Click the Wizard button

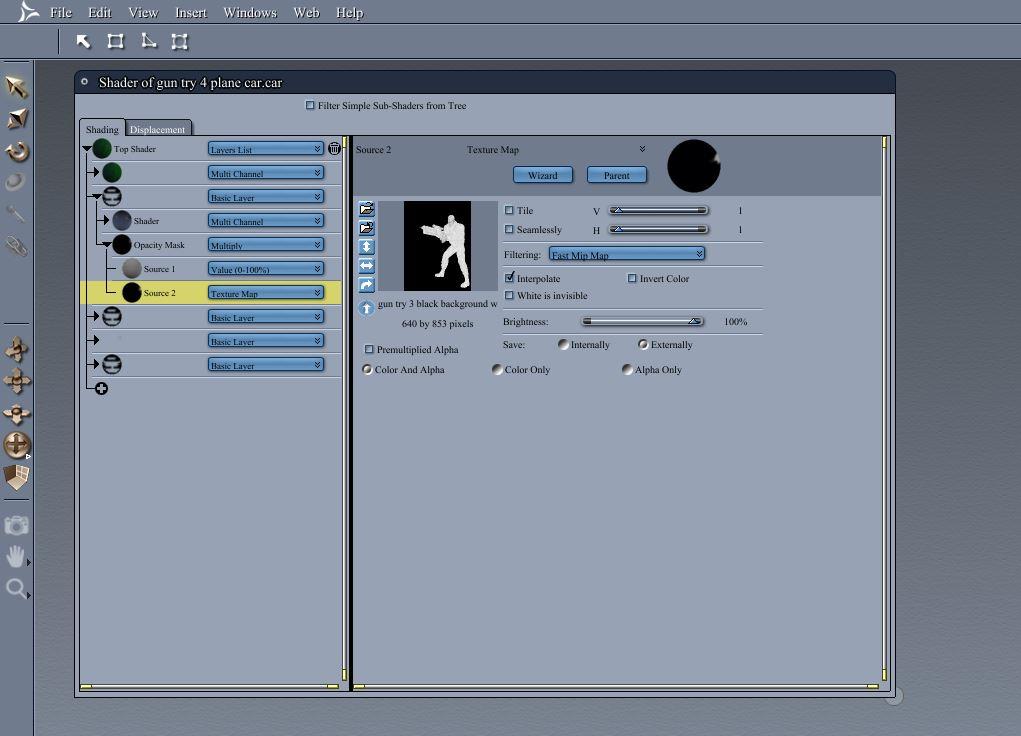543,175
